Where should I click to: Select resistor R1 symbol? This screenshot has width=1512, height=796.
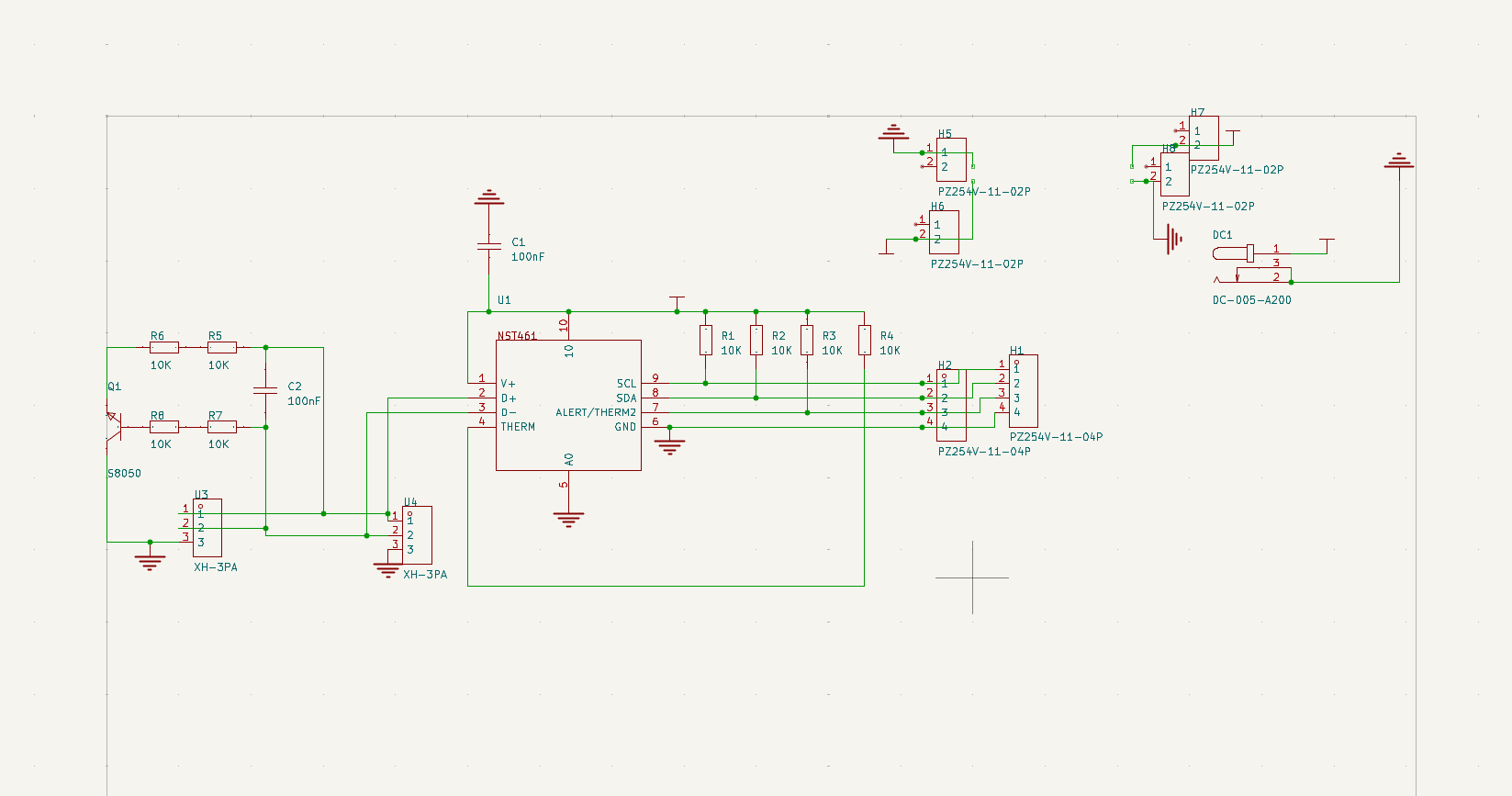(705, 340)
